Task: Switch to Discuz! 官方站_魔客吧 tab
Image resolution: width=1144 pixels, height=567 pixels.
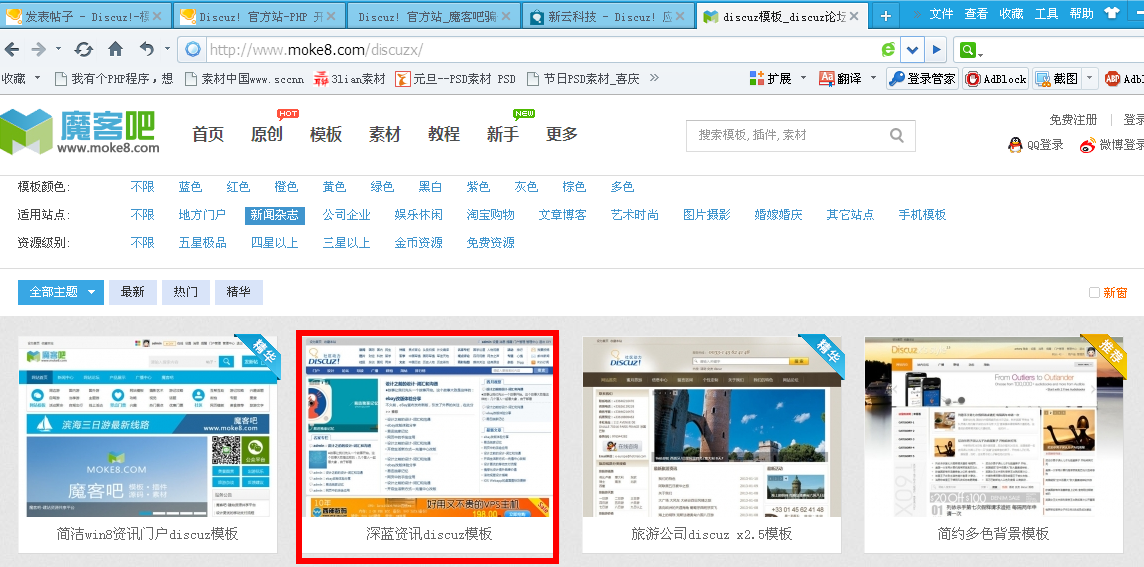Action: click(434, 15)
